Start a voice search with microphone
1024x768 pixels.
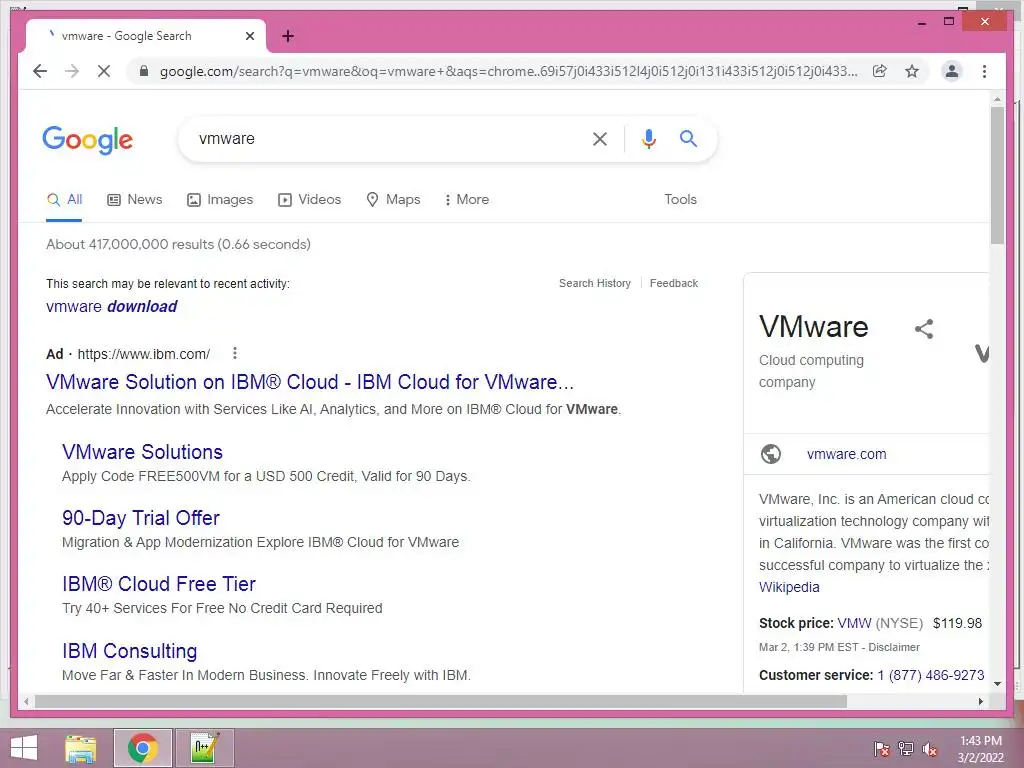tap(648, 138)
